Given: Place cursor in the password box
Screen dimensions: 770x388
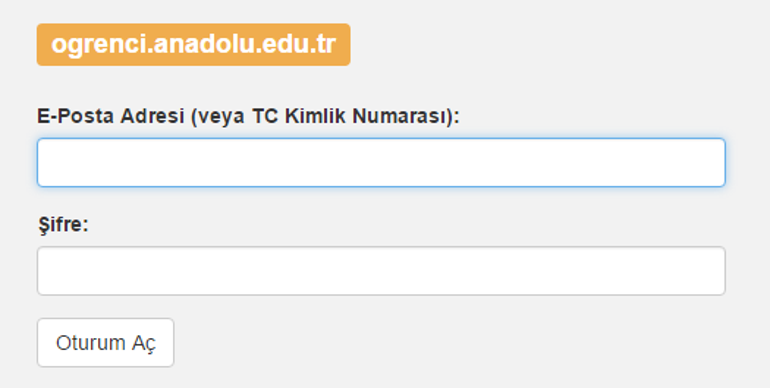Looking at the screenshot, I should click(x=381, y=271).
